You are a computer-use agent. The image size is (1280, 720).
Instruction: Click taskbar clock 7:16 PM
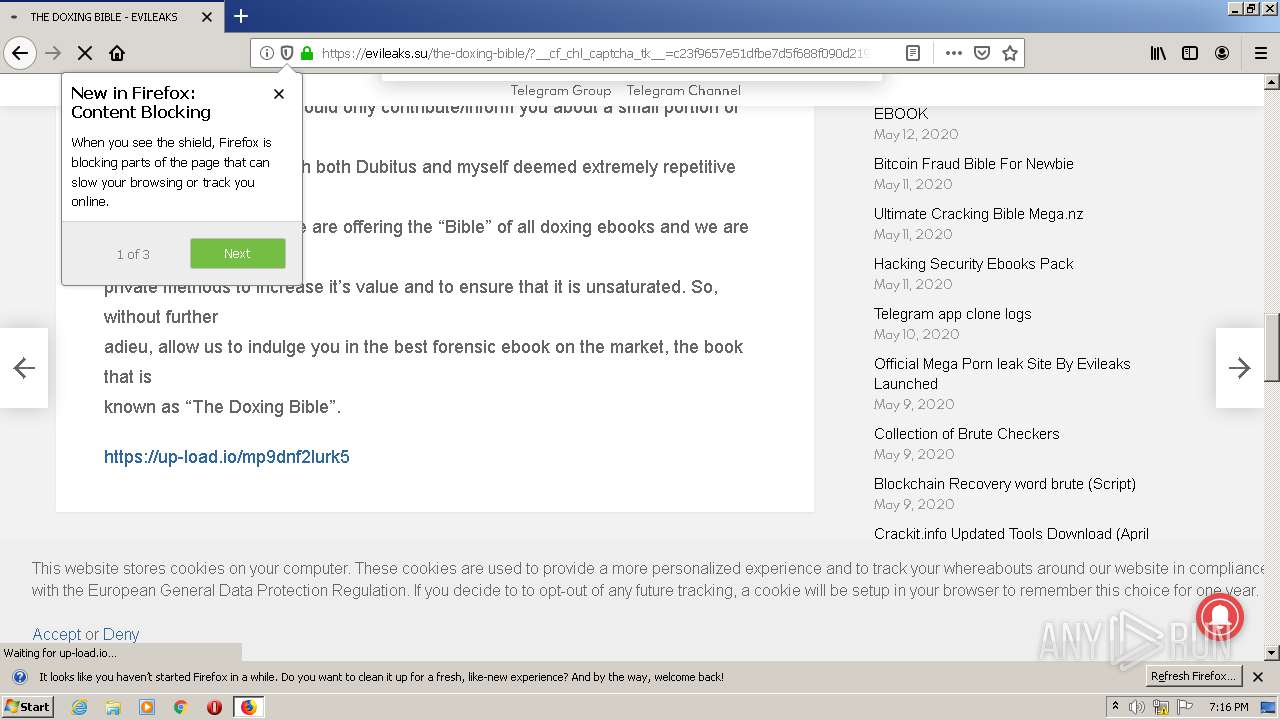tap(1228, 707)
